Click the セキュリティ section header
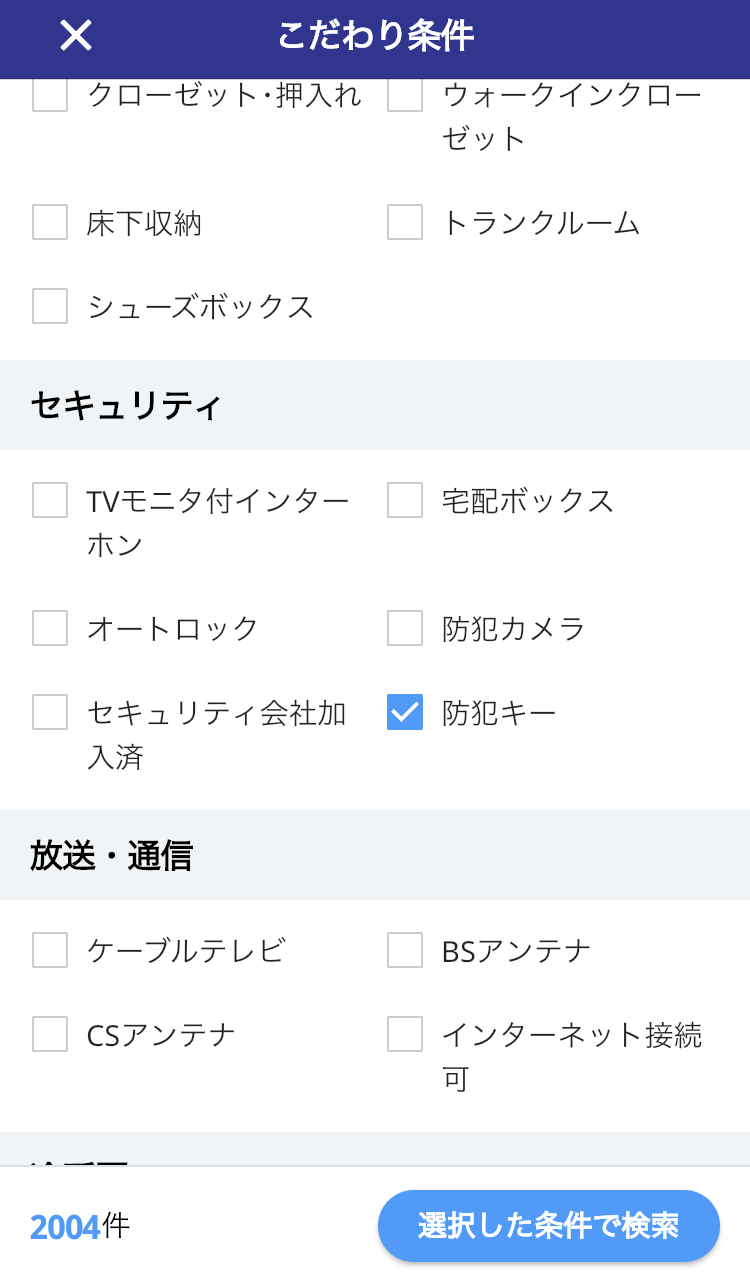 click(x=126, y=406)
